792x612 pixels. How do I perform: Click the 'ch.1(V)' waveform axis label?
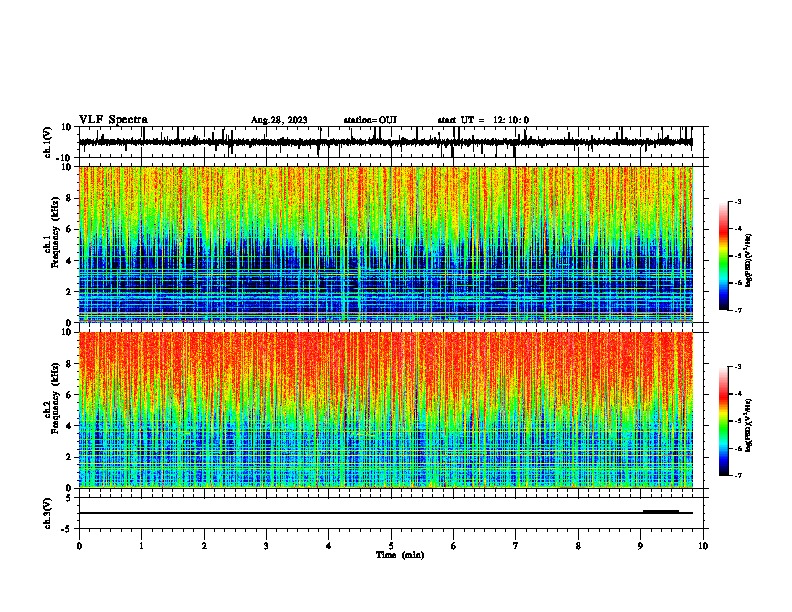click(48, 142)
